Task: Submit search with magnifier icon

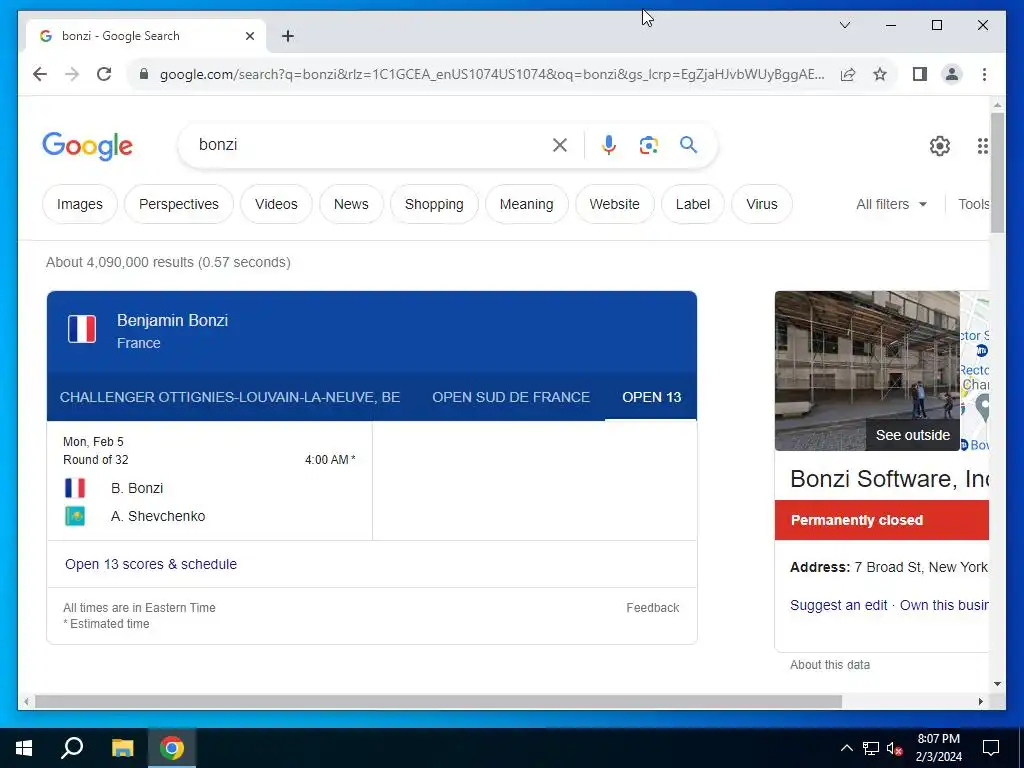Action: [x=688, y=144]
